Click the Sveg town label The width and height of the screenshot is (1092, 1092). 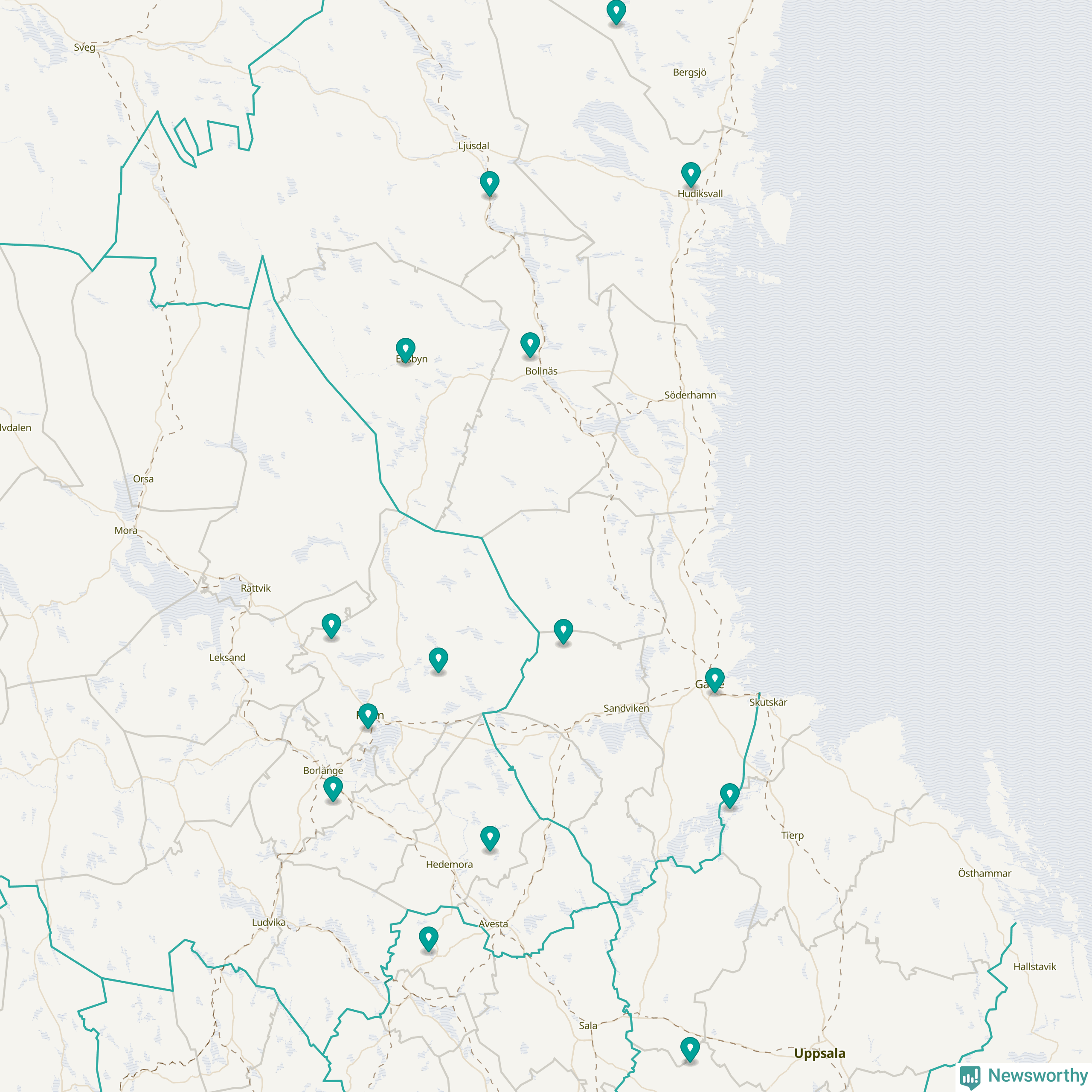[84, 47]
